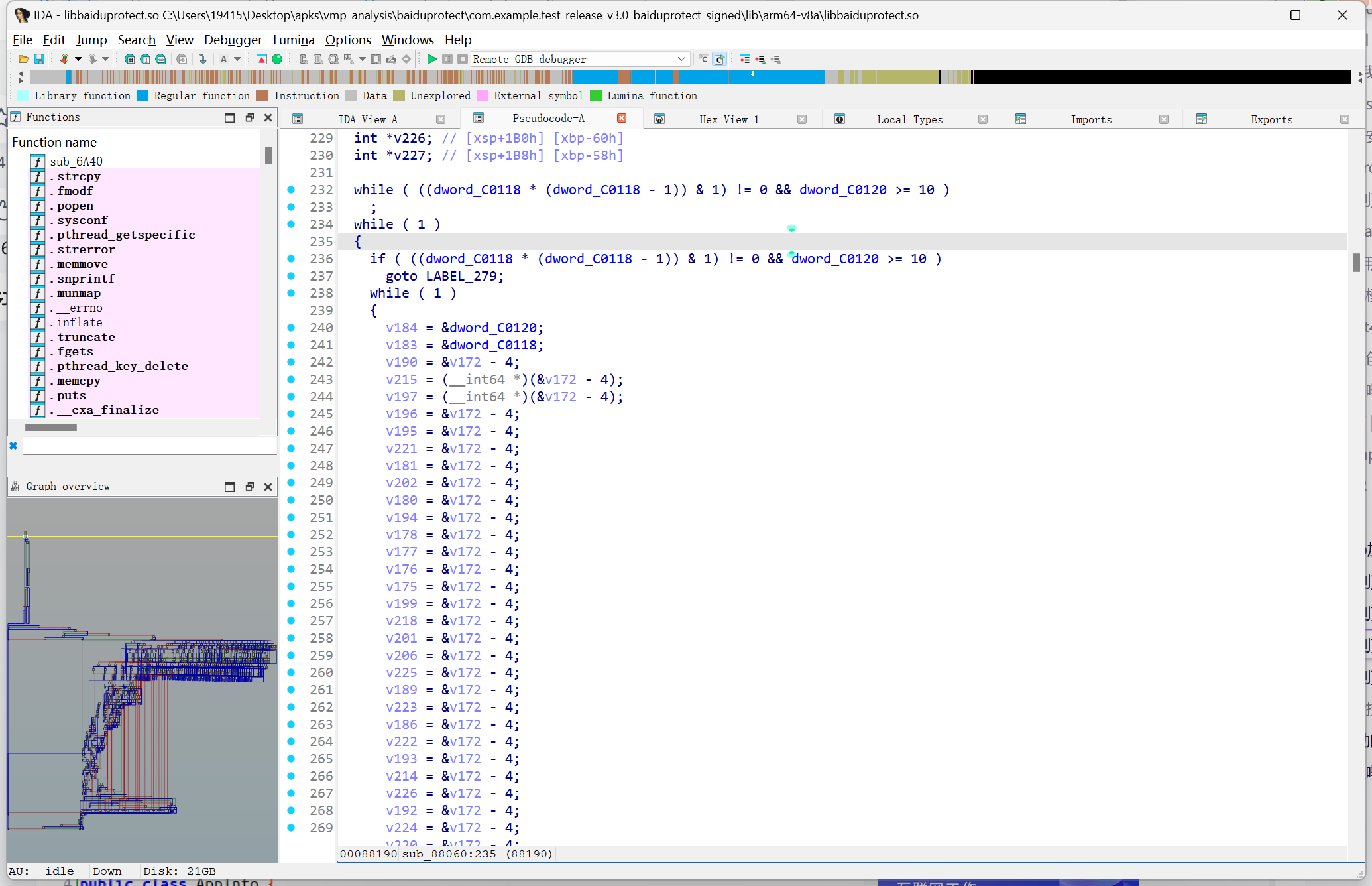Image resolution: width=1372 pixels, height=886 pixels.
Task: Close the Pseudocode-A tab
Action: (x=622, y=118)
